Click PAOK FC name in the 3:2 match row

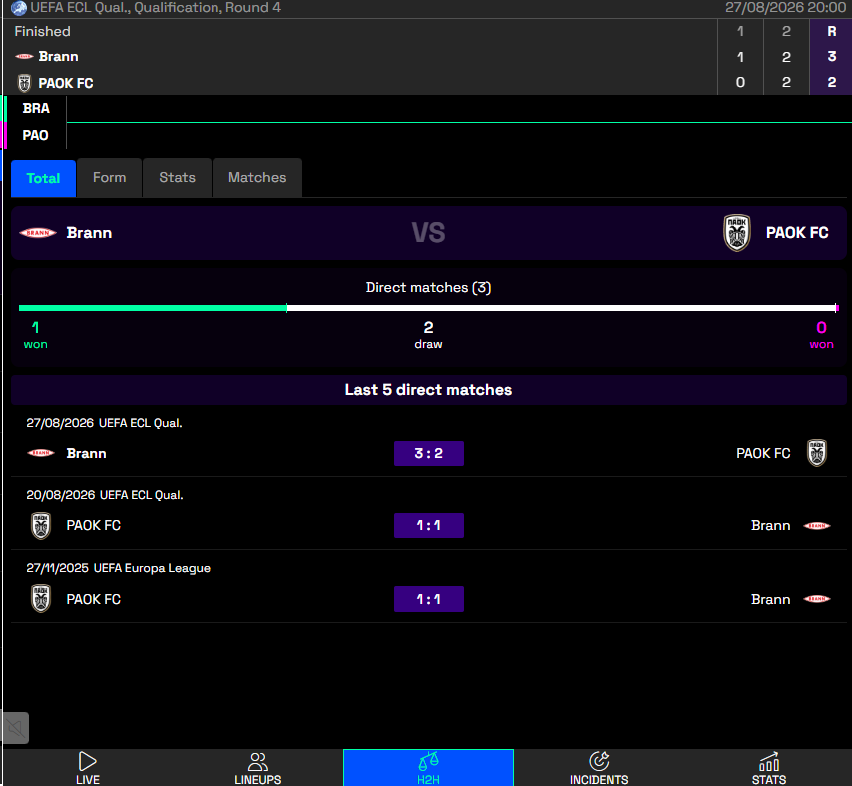(763, 454)
